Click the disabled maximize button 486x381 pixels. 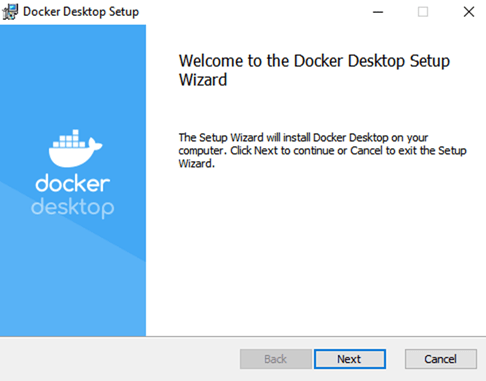click(x=423, y=12)
